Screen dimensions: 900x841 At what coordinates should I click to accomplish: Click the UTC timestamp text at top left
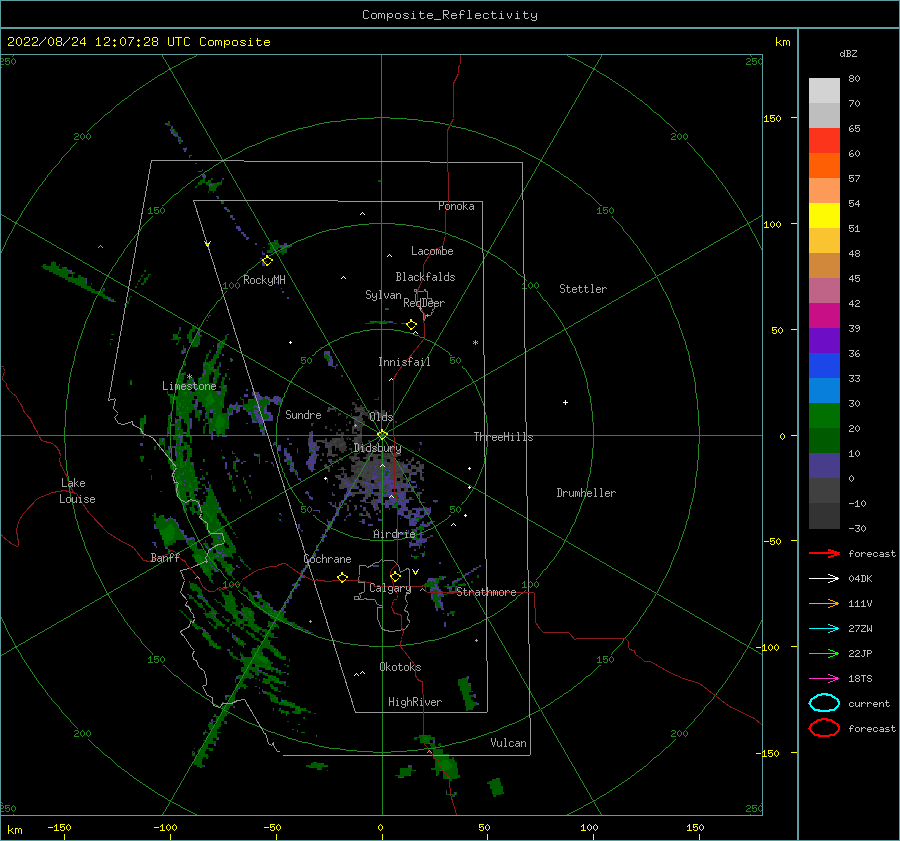138,42
